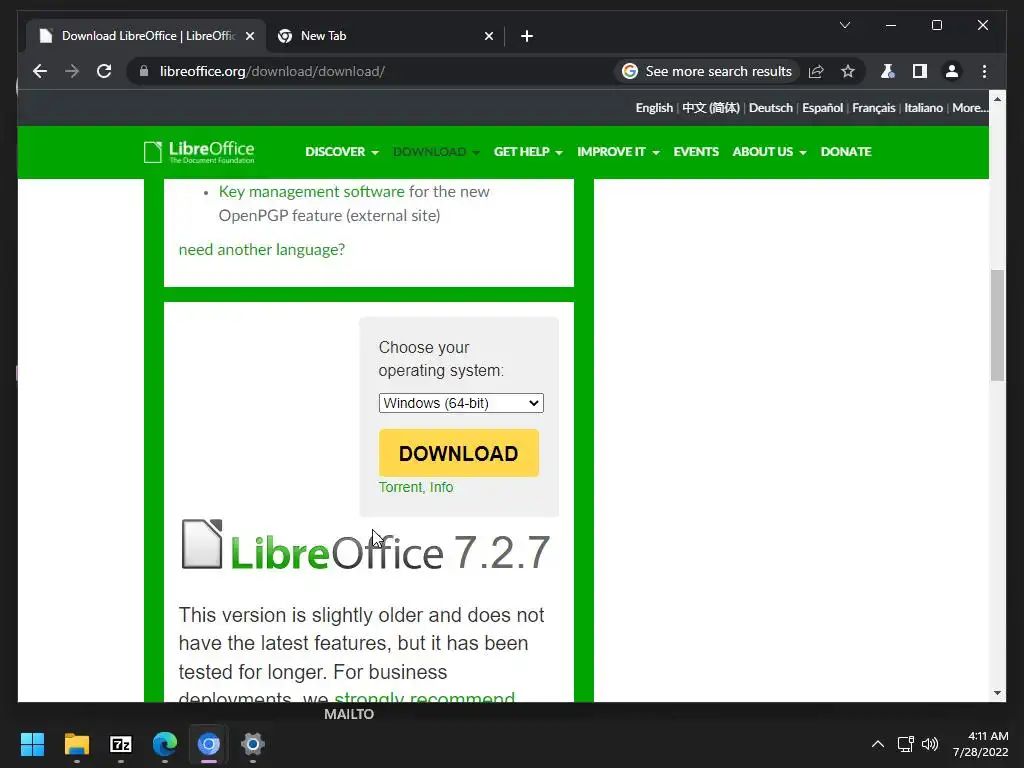Switch site language to Español
1024x768 pixels.
(822, 108)
